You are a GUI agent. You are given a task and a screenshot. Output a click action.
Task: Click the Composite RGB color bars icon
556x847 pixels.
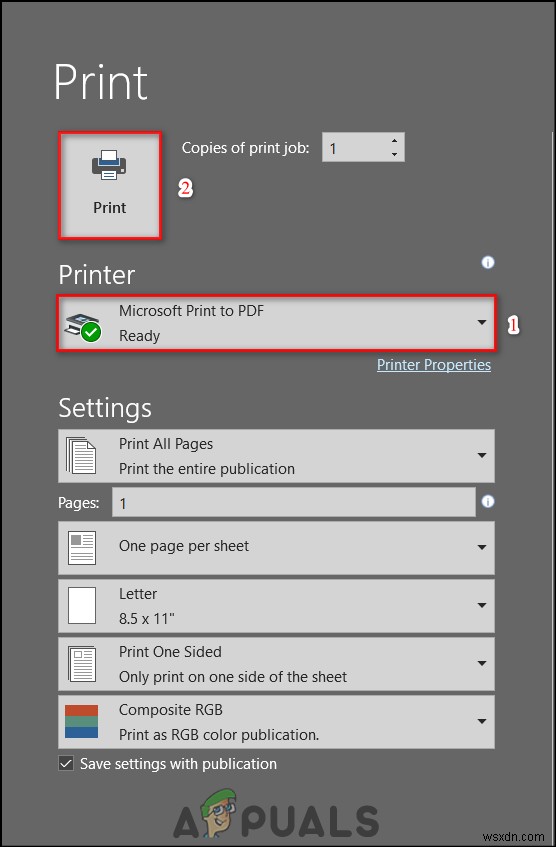82,722
